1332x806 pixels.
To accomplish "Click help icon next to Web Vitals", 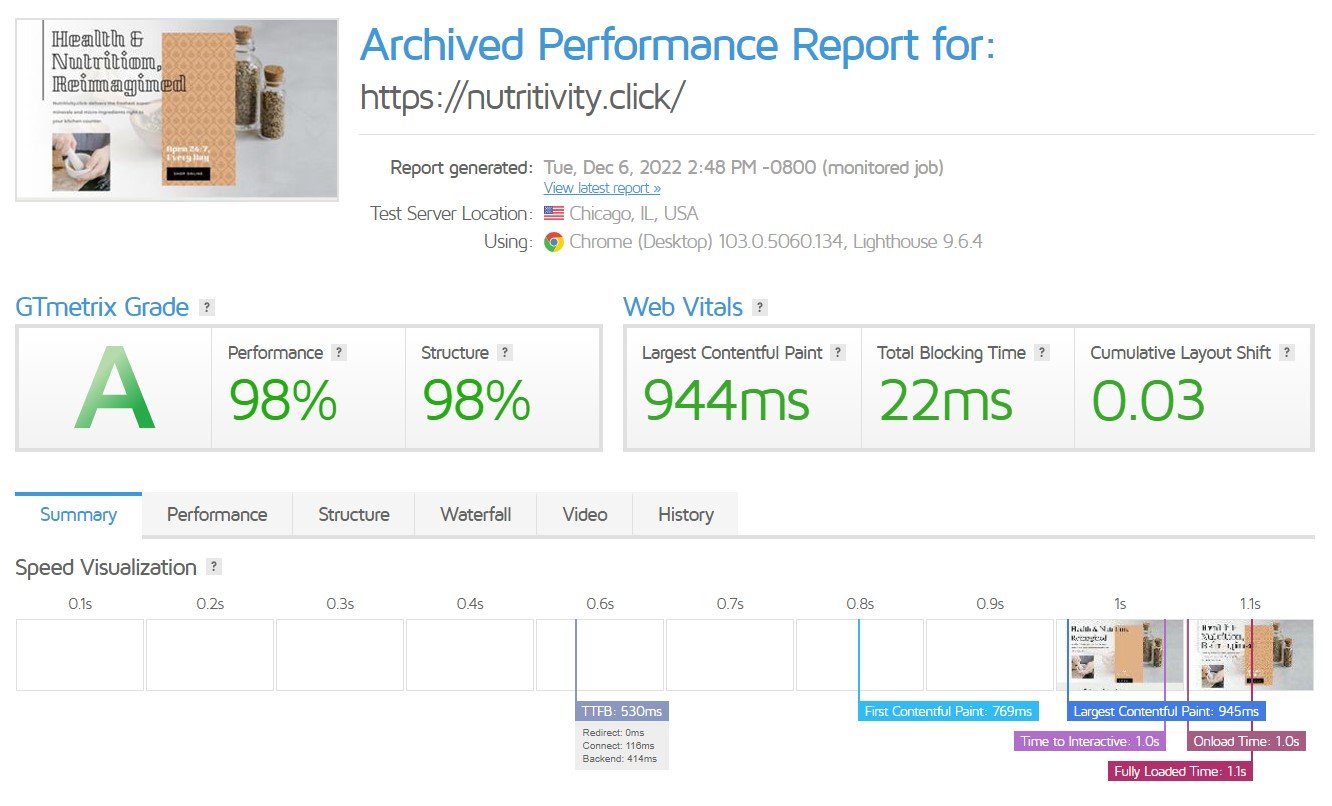I will coord(760,307).
